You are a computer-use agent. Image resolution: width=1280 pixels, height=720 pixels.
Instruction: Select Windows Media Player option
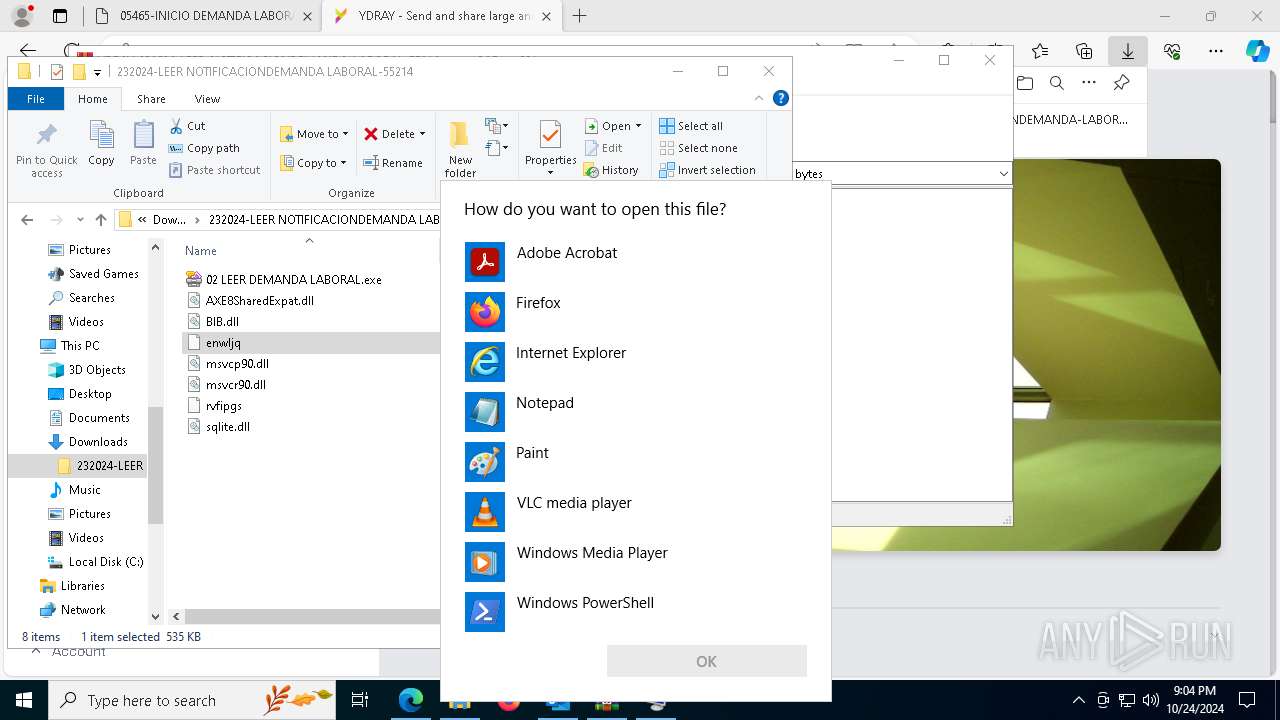[636, 562]
